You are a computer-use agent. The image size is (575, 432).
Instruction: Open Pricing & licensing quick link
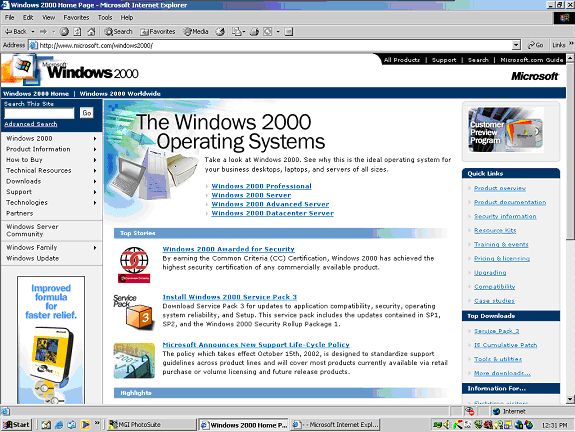pos(502,259)
